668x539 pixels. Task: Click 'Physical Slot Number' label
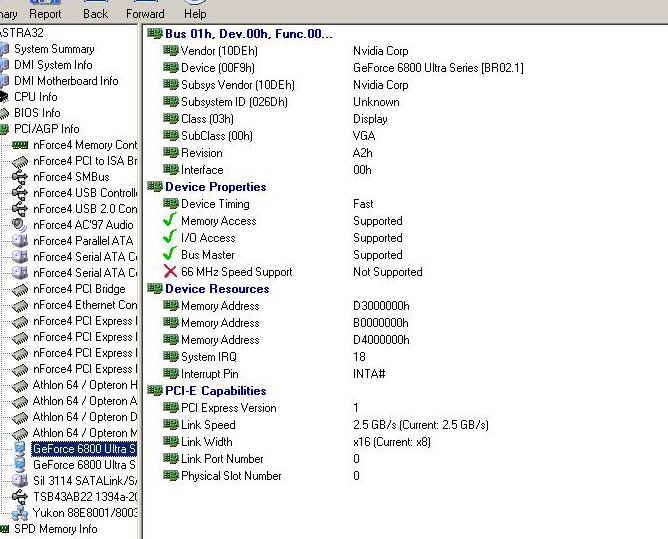[x=231, y=476]
